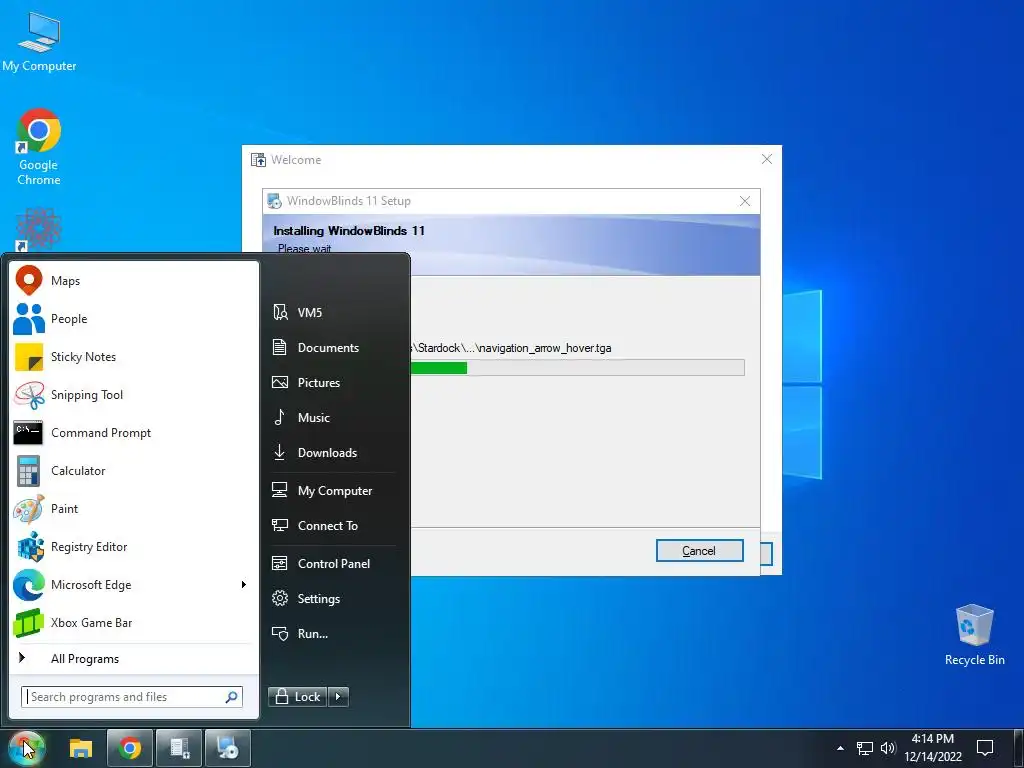Image resolution: width=1024 pixels, height=768 pixels.
Task: Start the Snipping Tool
Action: click(134, 394)
